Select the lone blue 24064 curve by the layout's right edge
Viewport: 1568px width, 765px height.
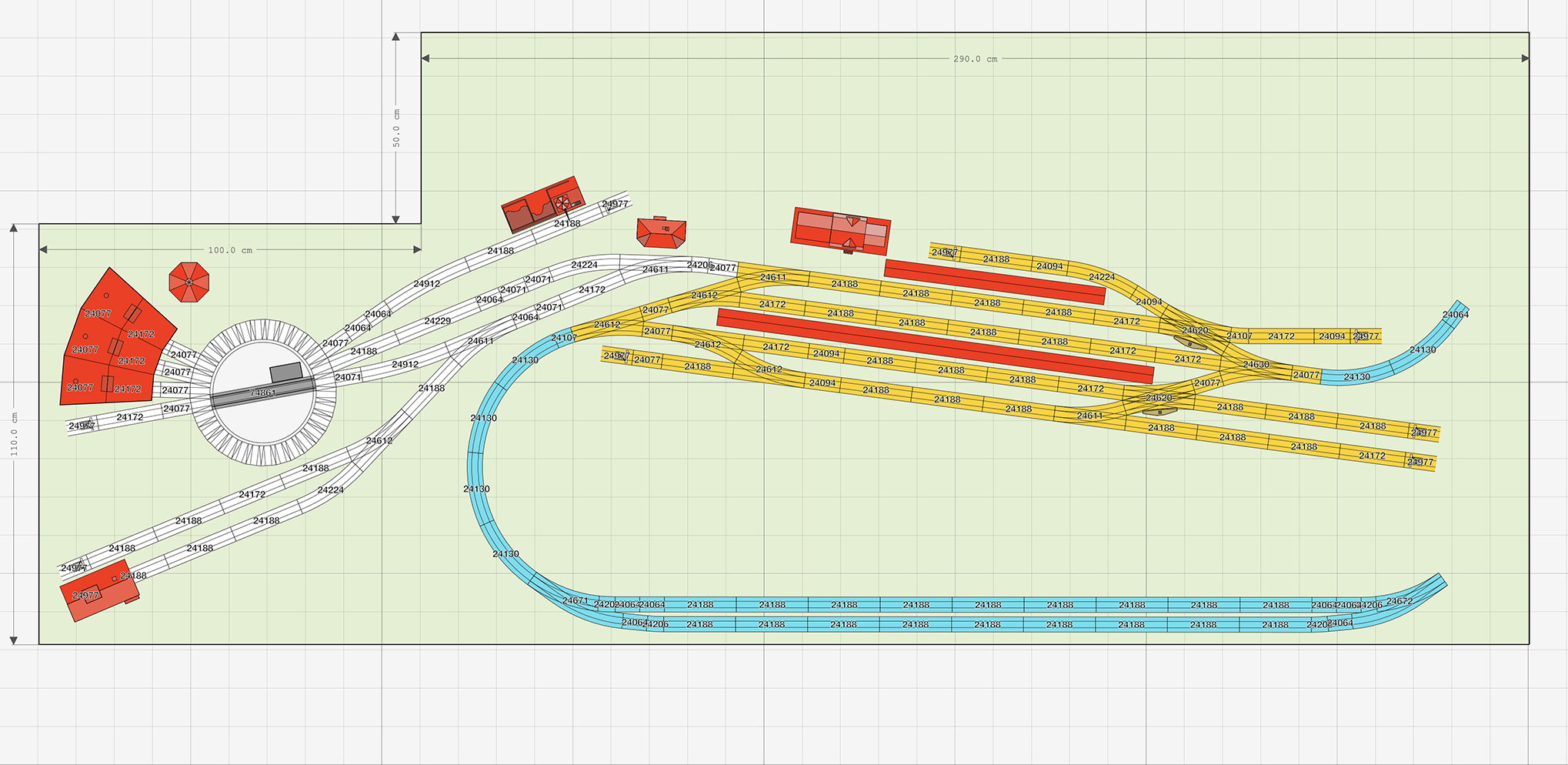point(1455,314)
